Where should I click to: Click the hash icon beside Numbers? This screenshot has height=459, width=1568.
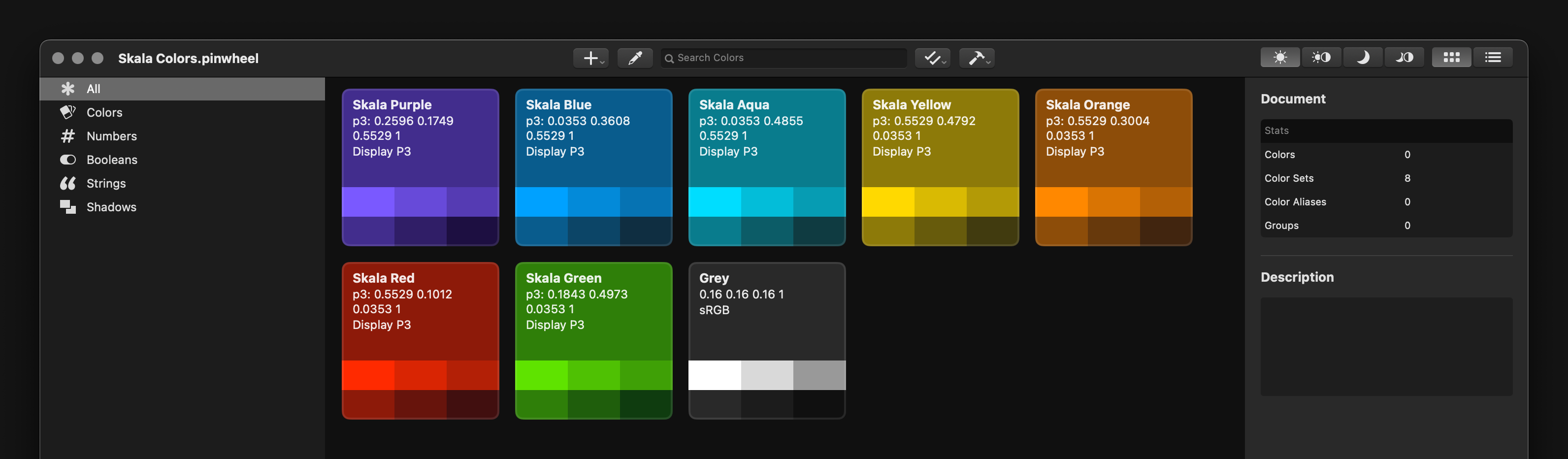click(x=67, y=136)
